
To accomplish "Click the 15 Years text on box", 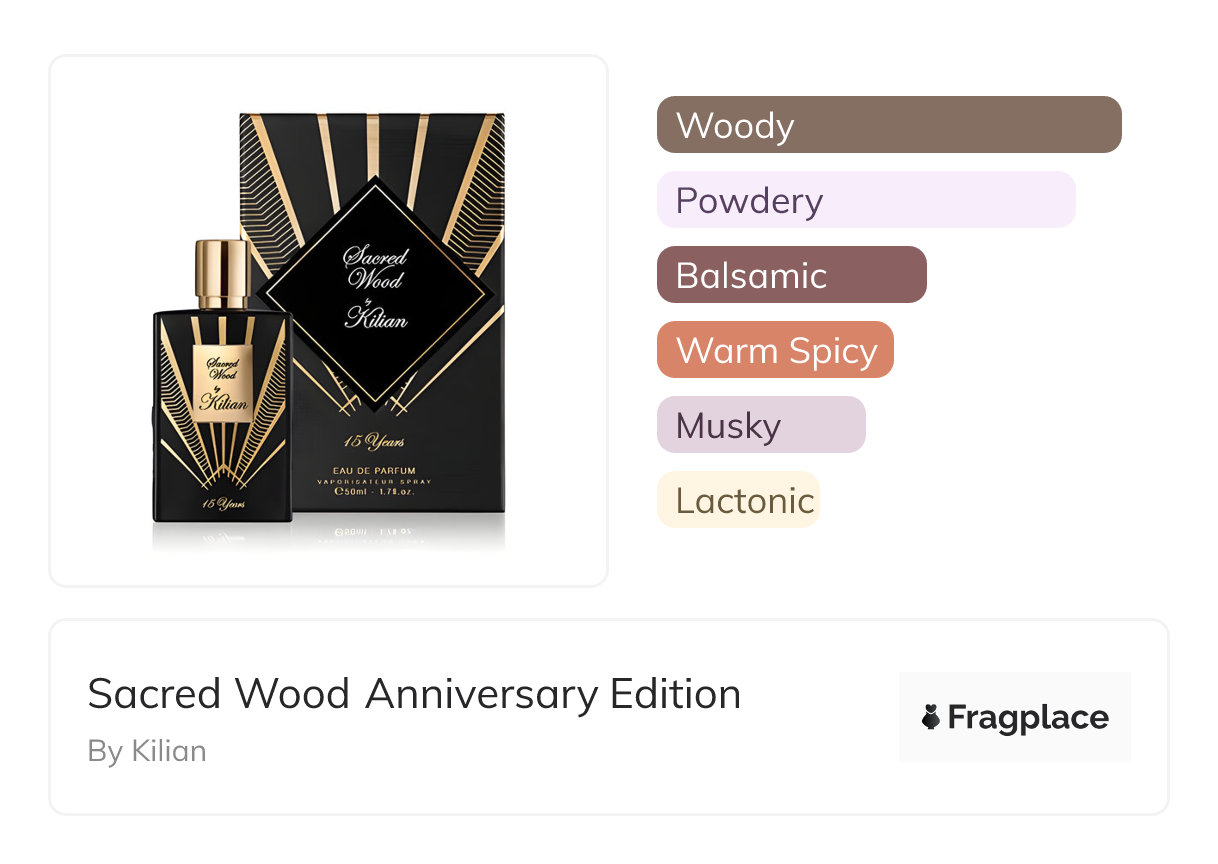I will (372, 441).
